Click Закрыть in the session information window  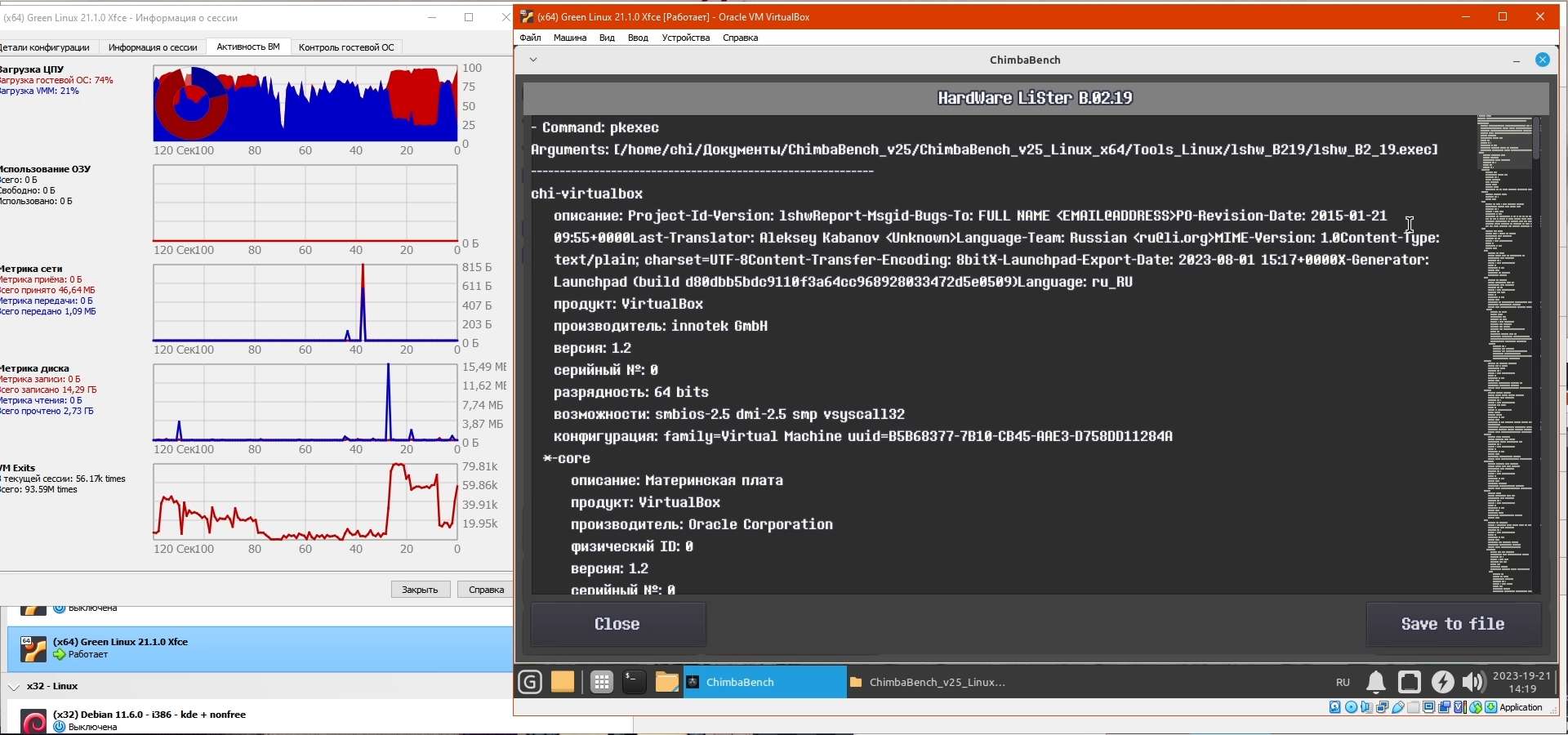(x=421, y=590)
